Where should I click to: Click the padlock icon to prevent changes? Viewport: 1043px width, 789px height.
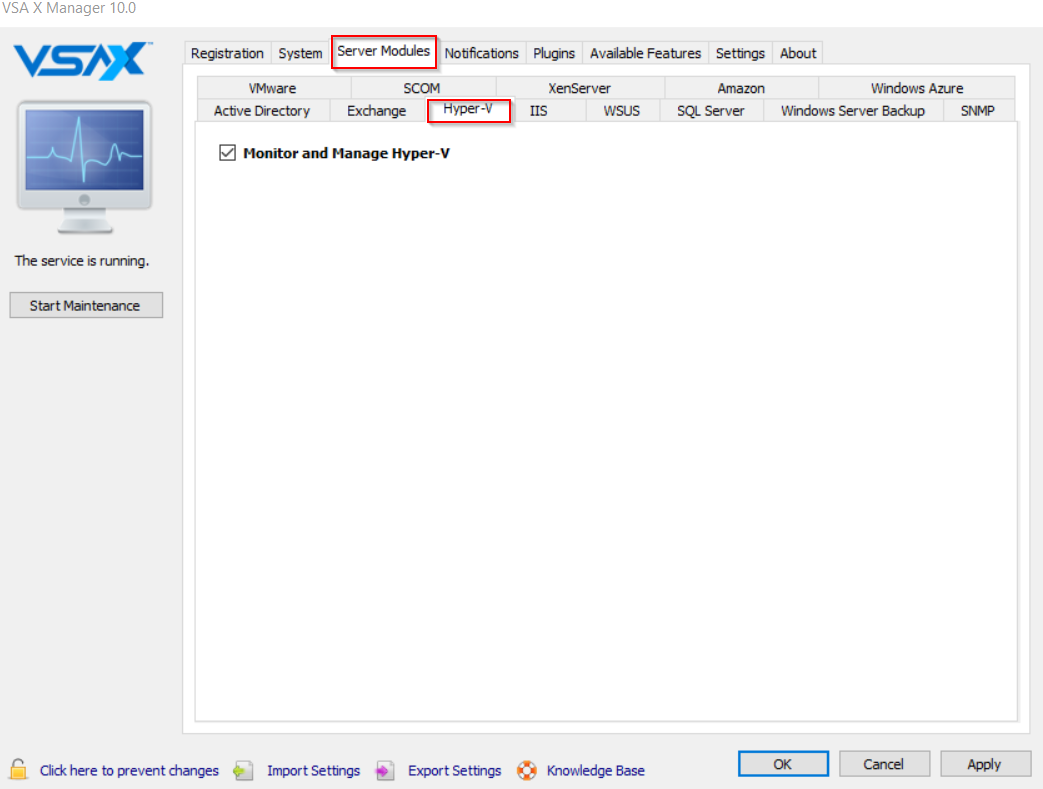pyautogui.click(x=19, y=769)
